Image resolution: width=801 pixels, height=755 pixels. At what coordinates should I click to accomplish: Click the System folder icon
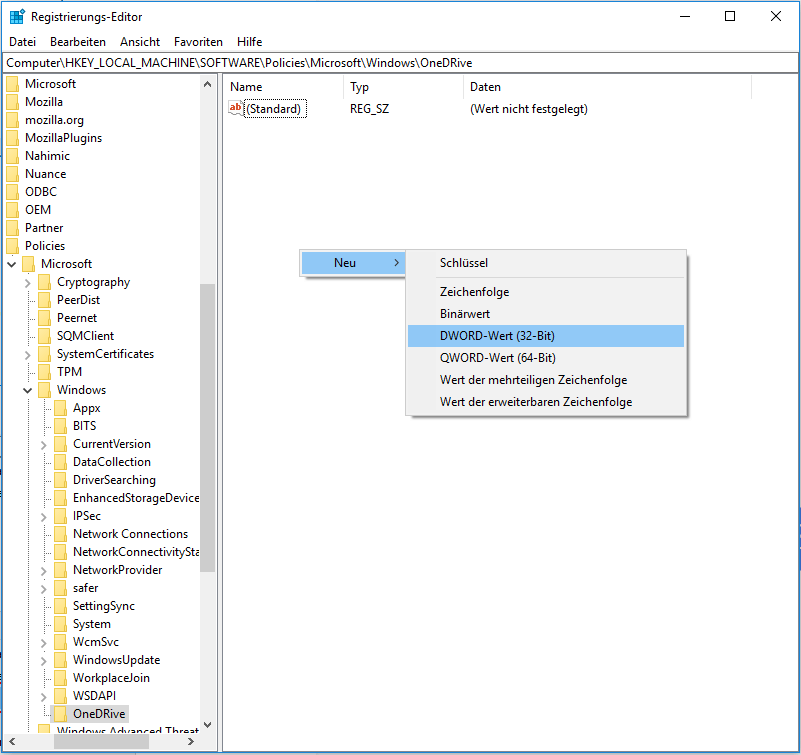60,624
